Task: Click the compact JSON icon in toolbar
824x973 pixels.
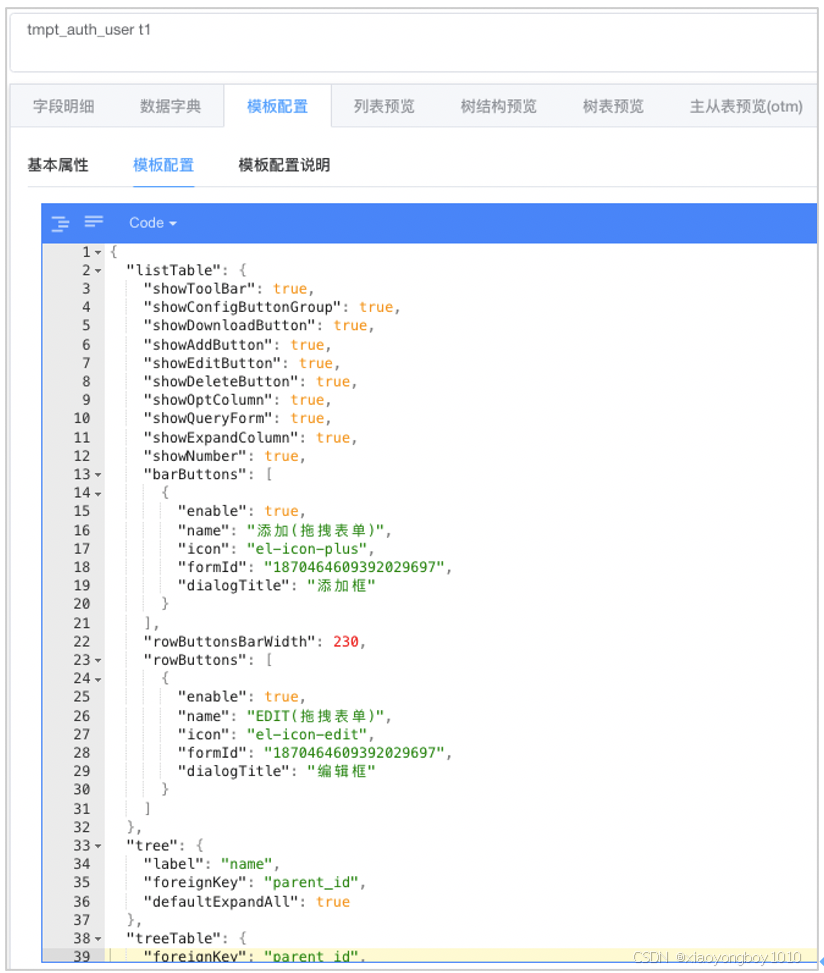Action: [94, 222]
